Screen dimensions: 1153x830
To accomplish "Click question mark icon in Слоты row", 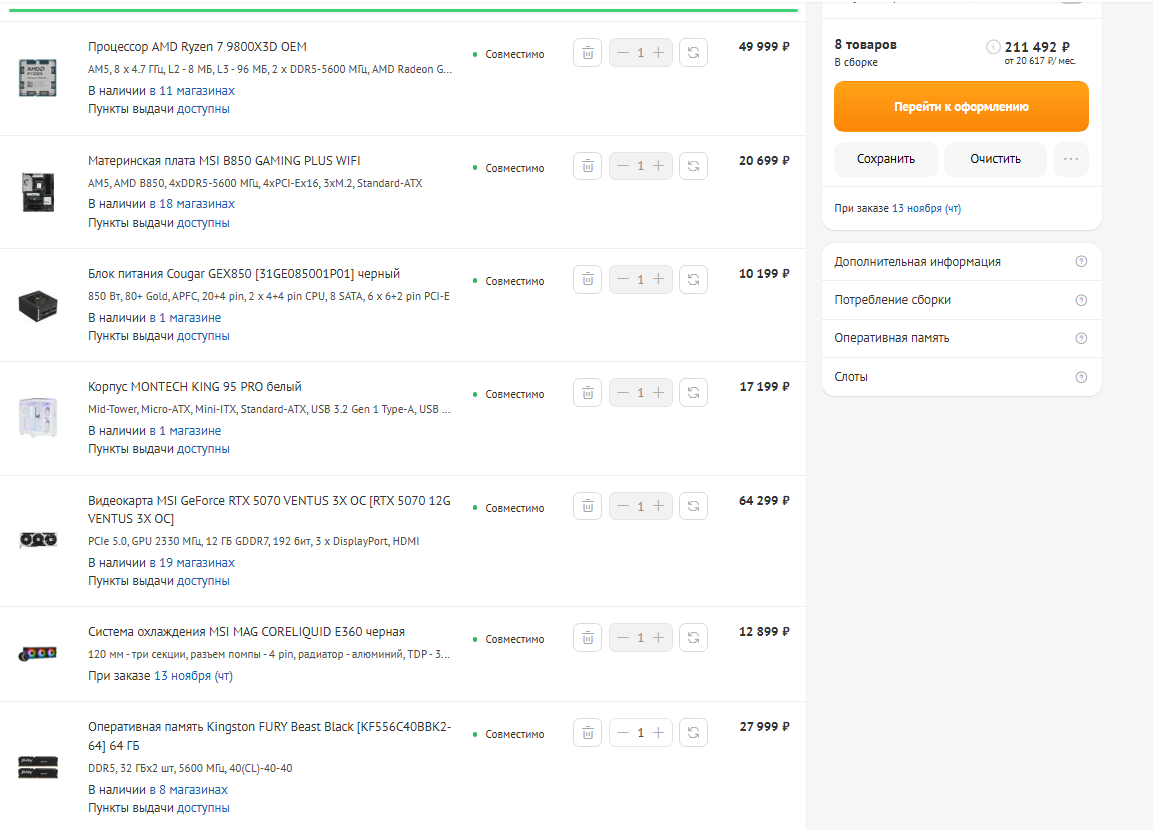I will [1080, 377].
